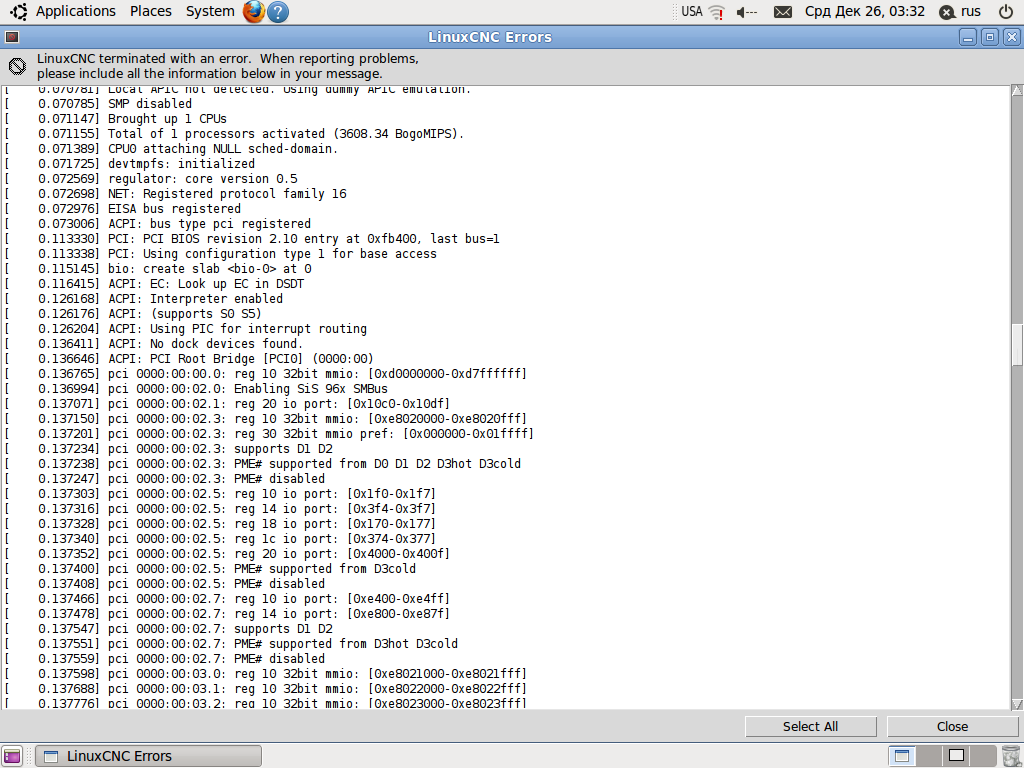Click the USA keyboard layout indicator
The image size is (1024, 768).
tap(692, 11)
